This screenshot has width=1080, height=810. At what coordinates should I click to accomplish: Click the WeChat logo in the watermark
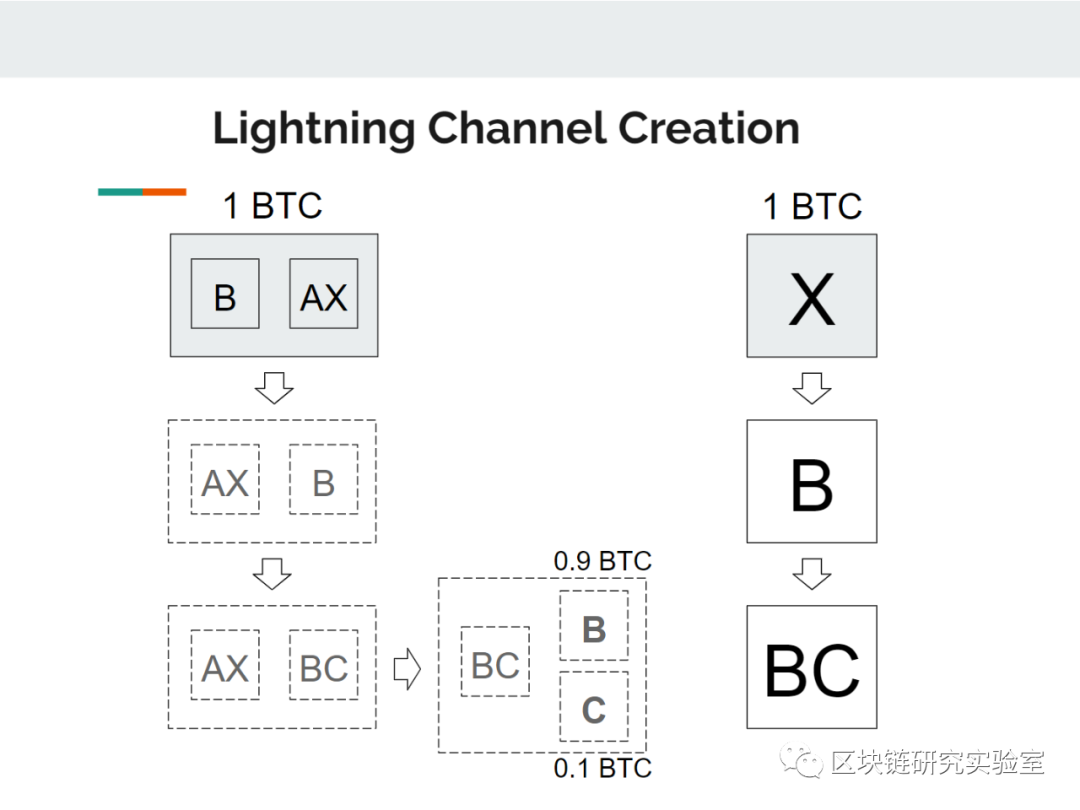point(802,761)
